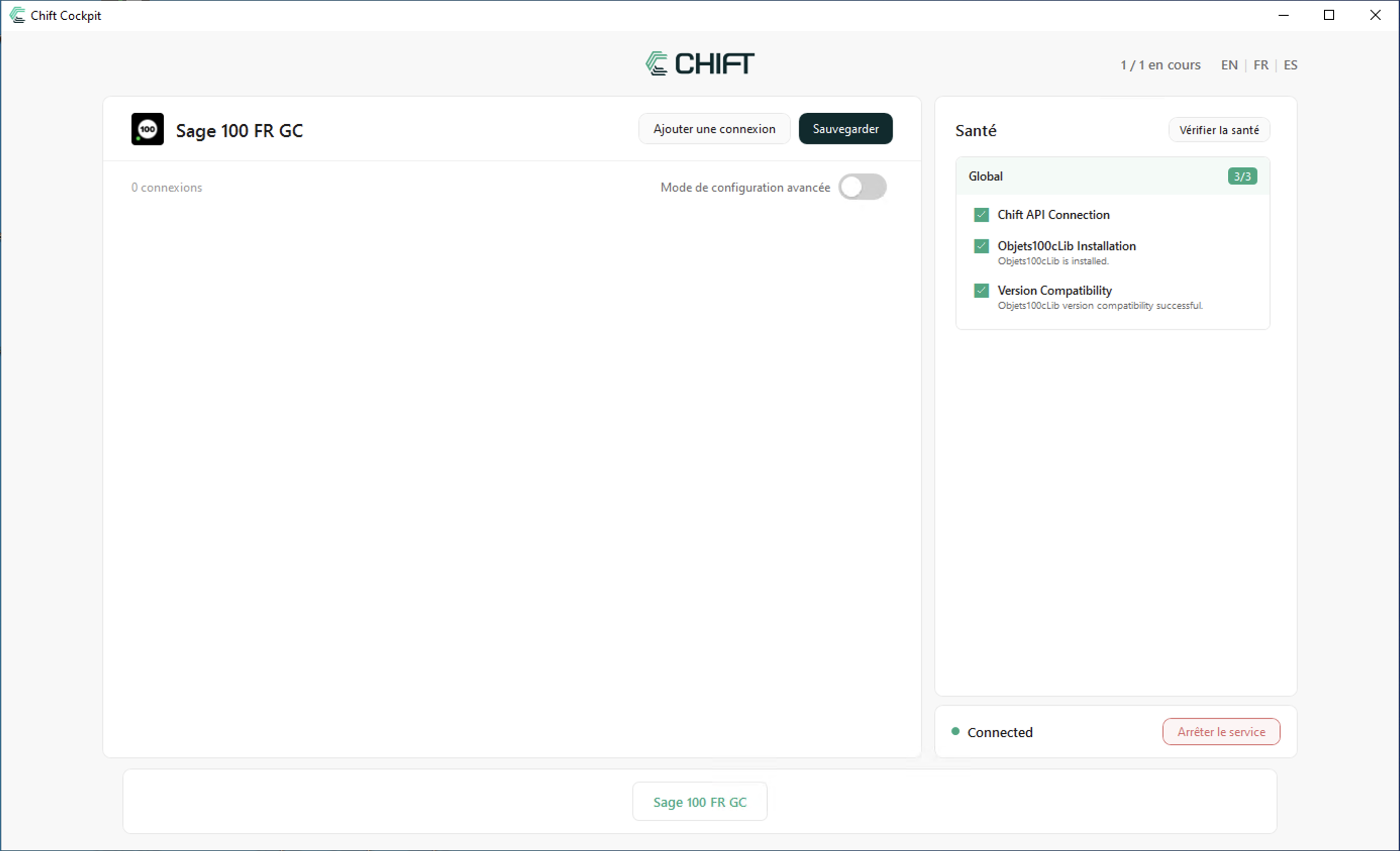Switch language to FR

click(1260, 65)
